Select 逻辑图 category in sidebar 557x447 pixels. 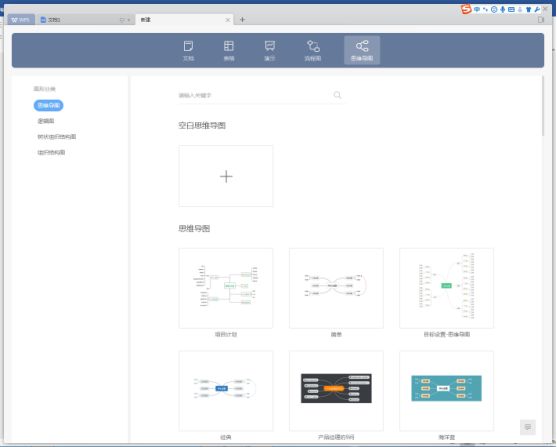[46, 121]
